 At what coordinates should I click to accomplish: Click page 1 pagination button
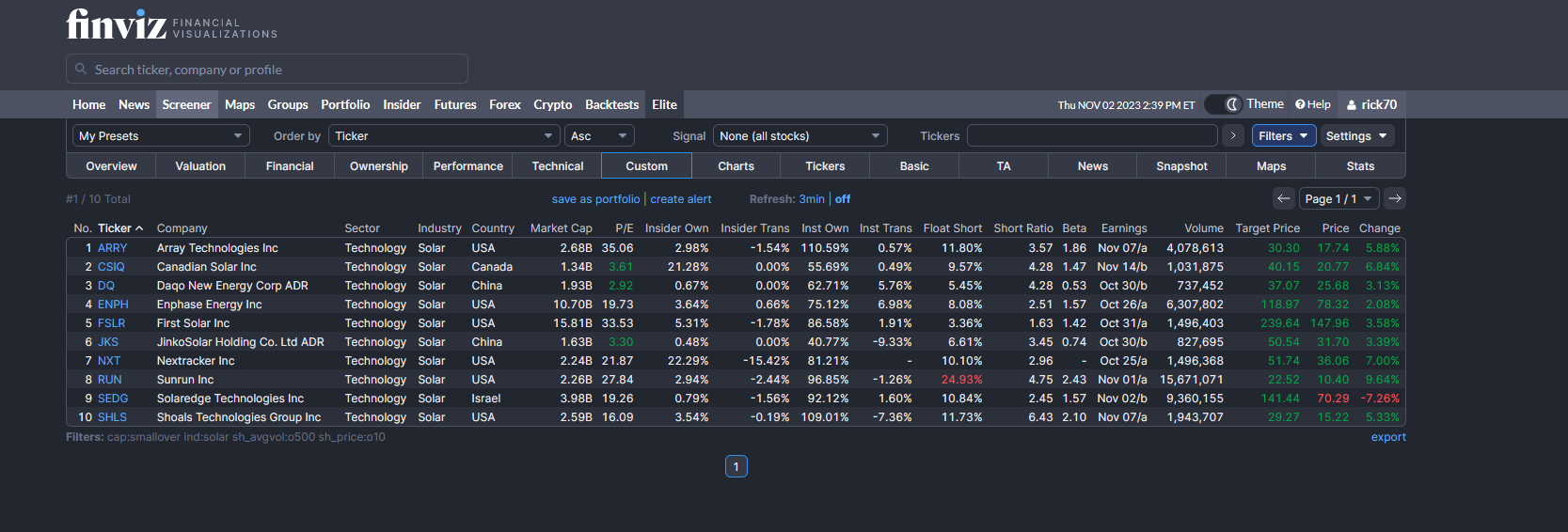pos(736,466)
